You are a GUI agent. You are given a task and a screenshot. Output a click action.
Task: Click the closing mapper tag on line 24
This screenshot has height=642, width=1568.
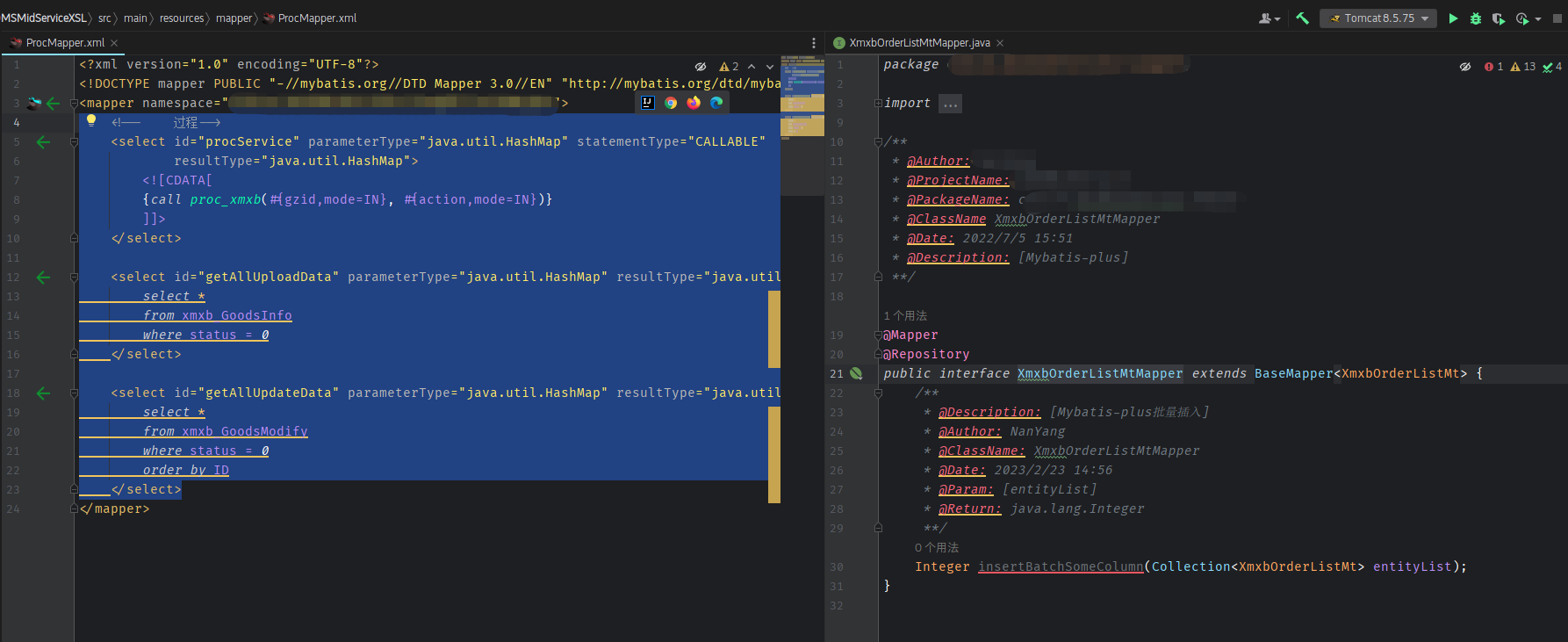[x=114, y=509]
